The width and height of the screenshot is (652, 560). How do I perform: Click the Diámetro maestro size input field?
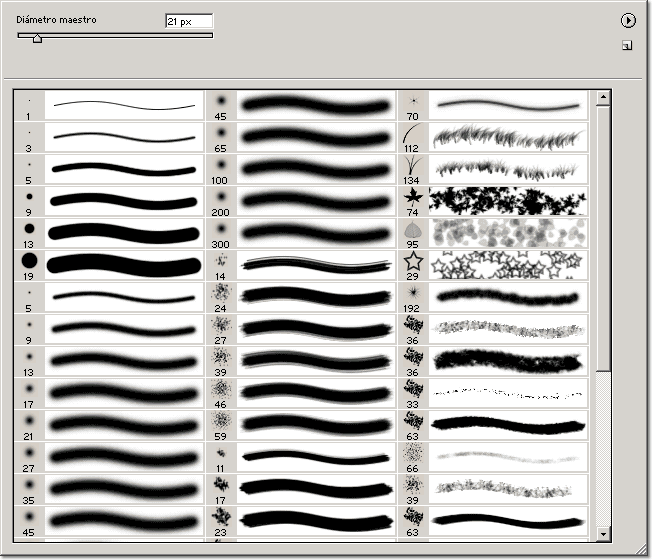coord(188,21)
